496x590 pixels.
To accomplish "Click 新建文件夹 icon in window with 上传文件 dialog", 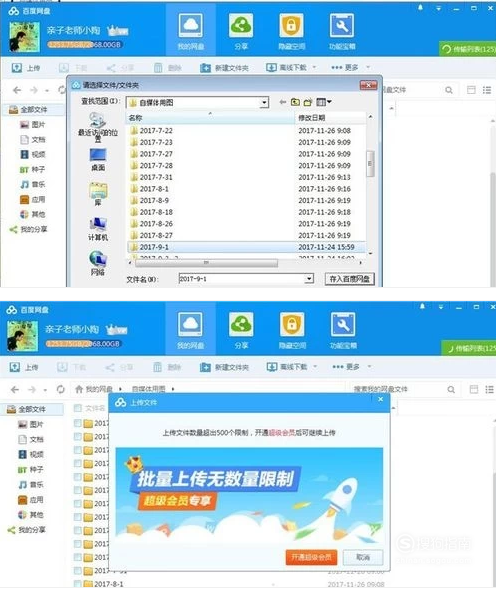I will [205, 367].
